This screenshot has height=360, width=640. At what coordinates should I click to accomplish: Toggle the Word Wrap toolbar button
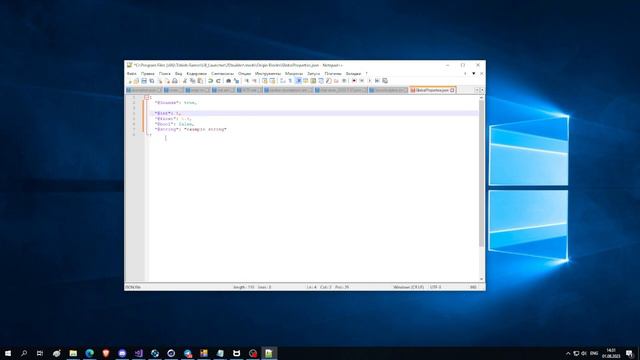pos(282,81)
